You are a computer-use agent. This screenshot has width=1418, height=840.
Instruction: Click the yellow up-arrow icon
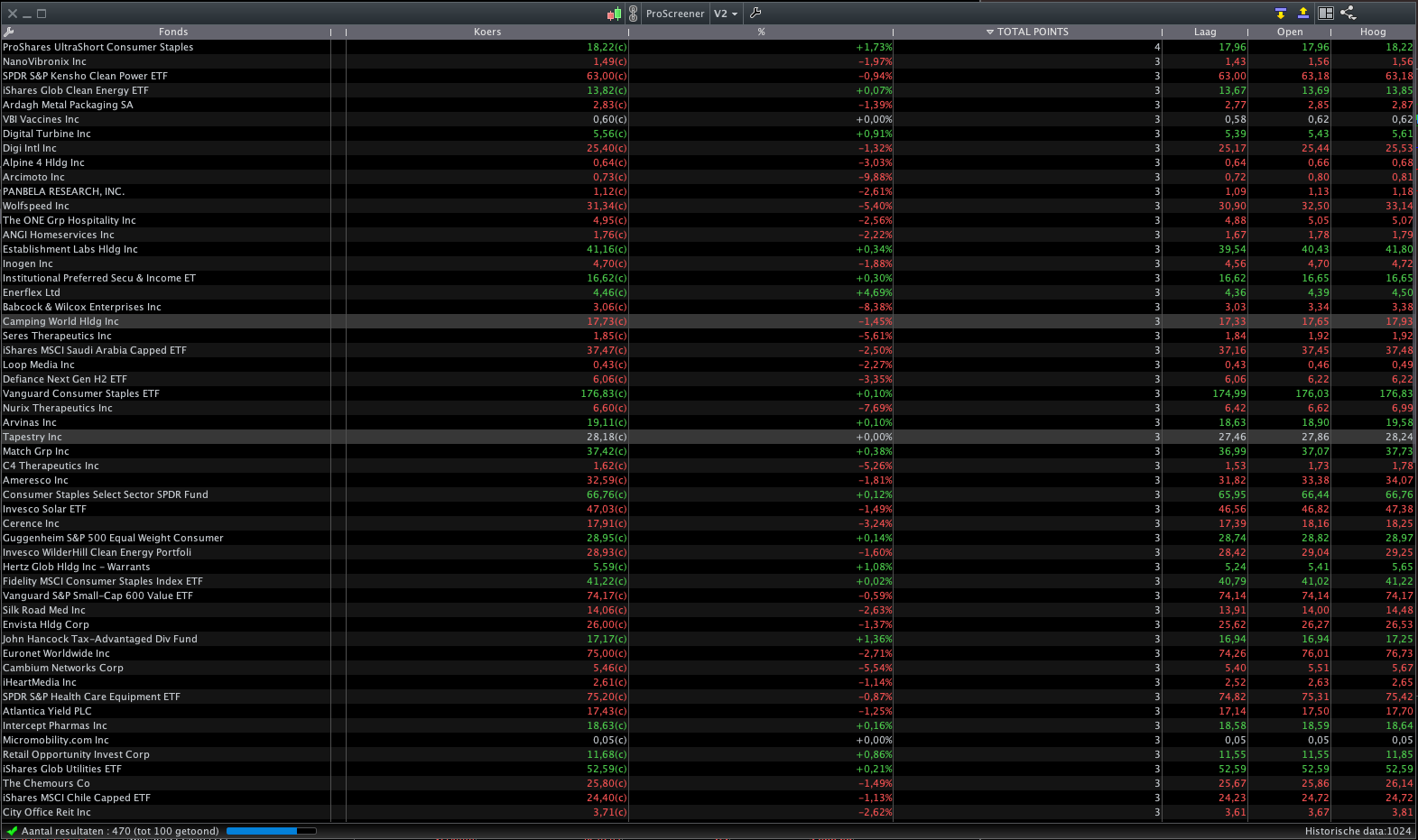pyautogui.click(x=1302, y=13)
